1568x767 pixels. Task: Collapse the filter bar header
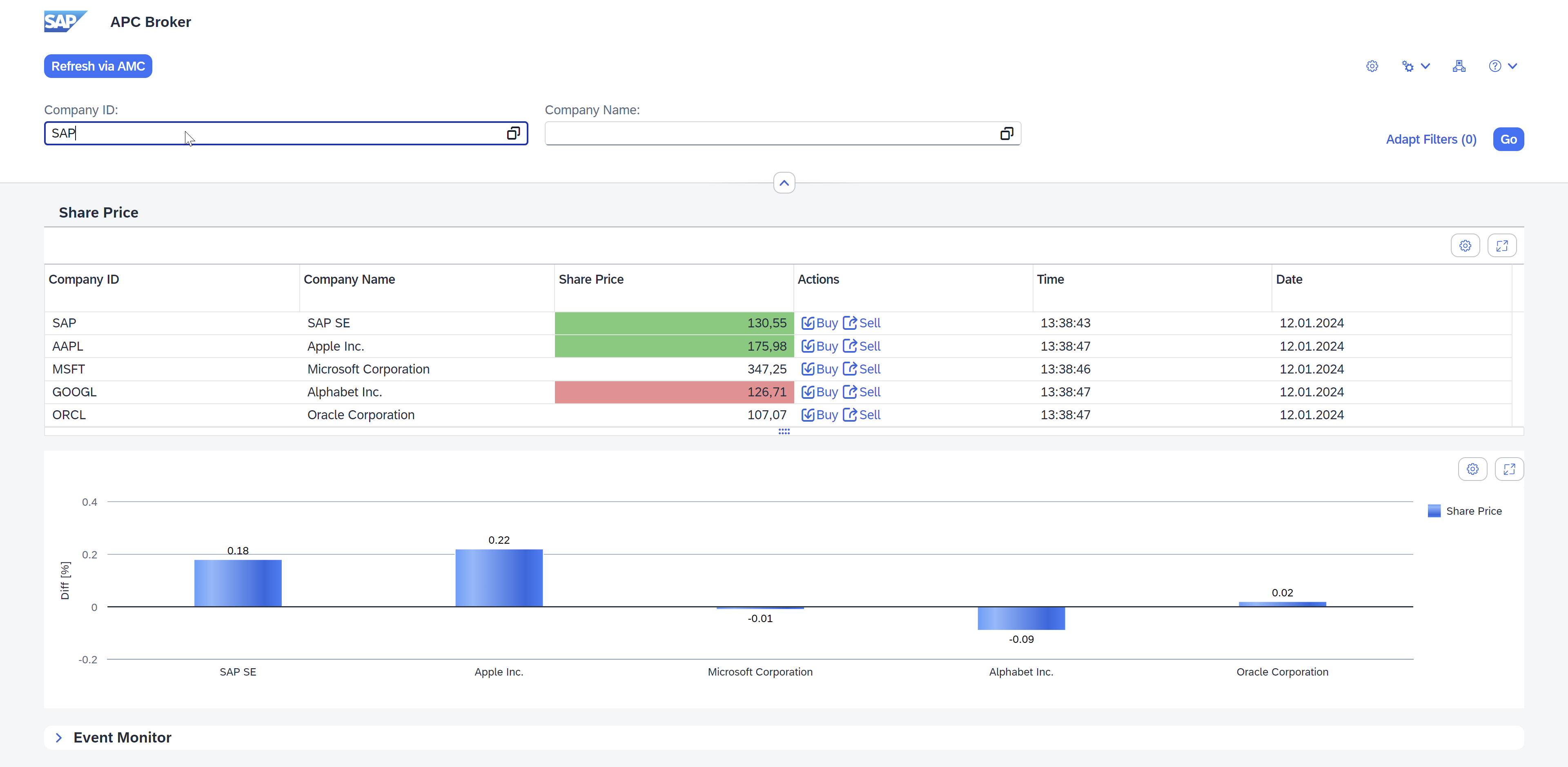784,182
